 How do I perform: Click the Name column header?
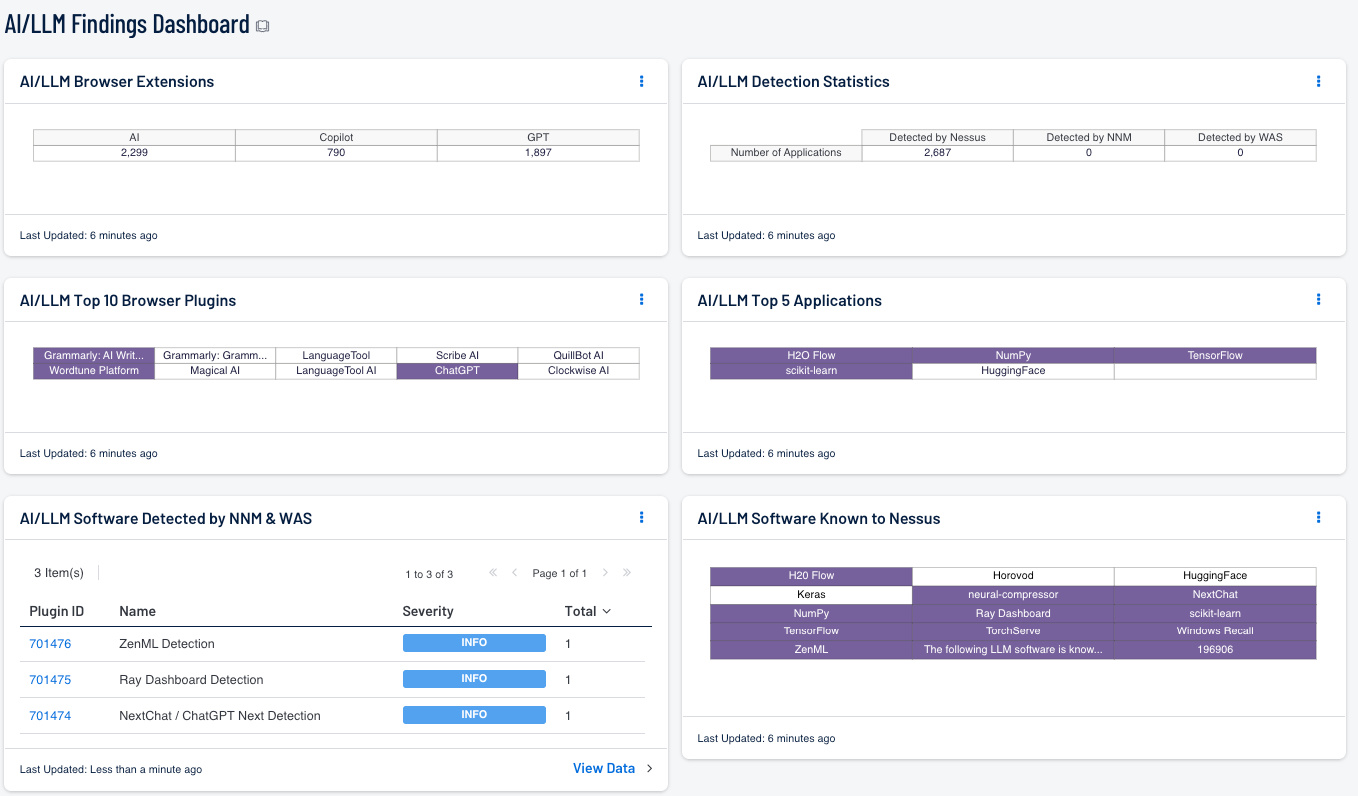point(137,611)
